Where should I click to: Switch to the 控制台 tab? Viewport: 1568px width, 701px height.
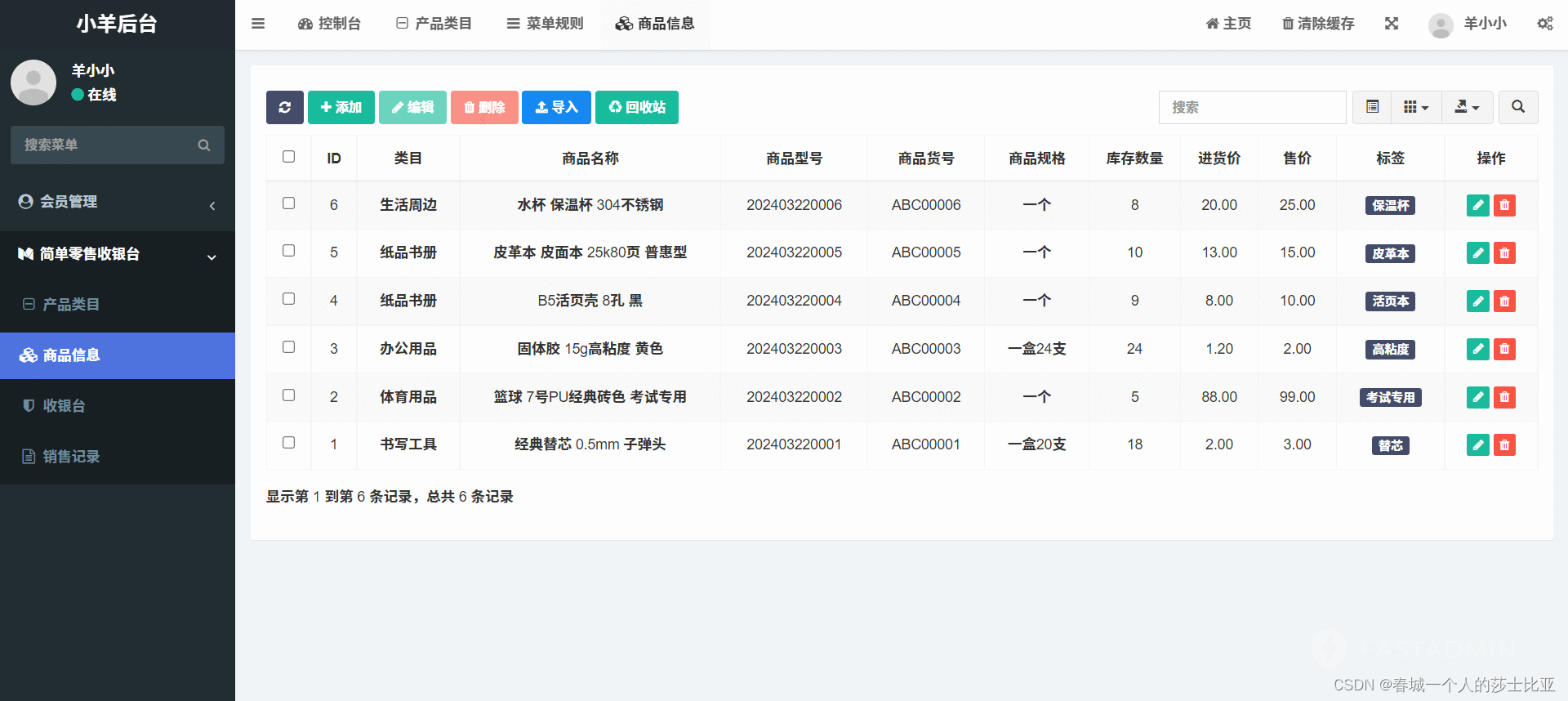[x=330, y=24]
